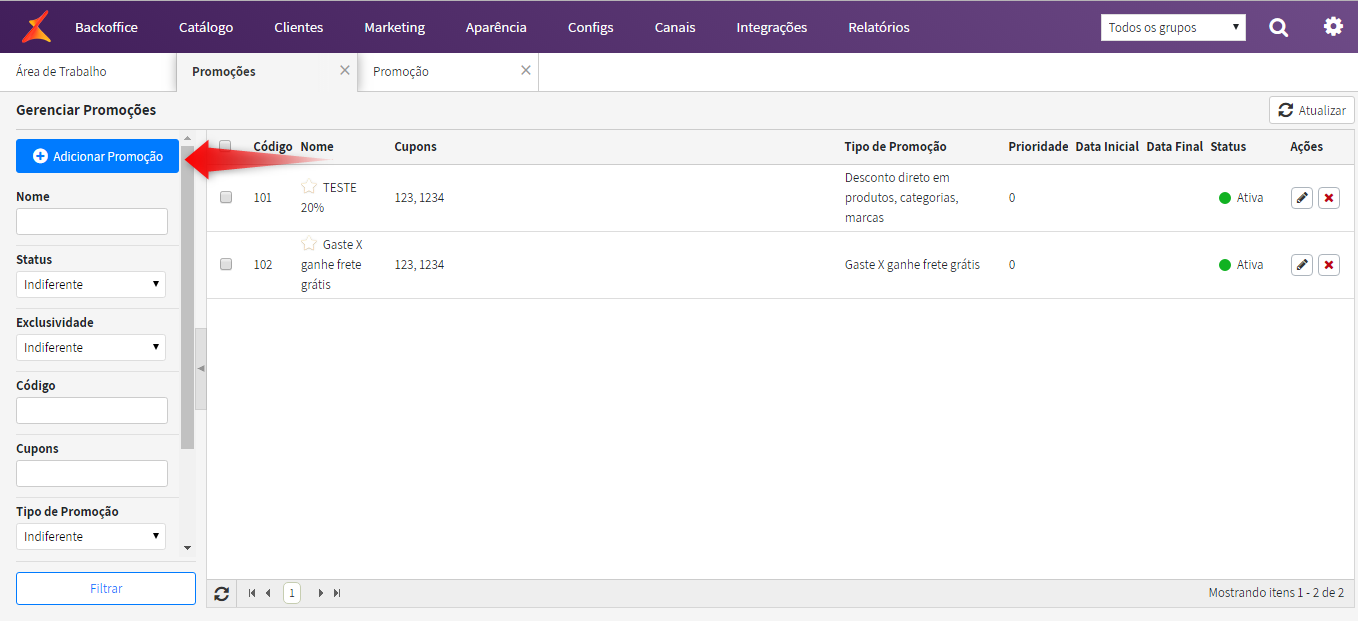The image size is (1358, 621).
Task: Check the box for promotion 102
Action: pyautogui.click(x=226, y=265)
